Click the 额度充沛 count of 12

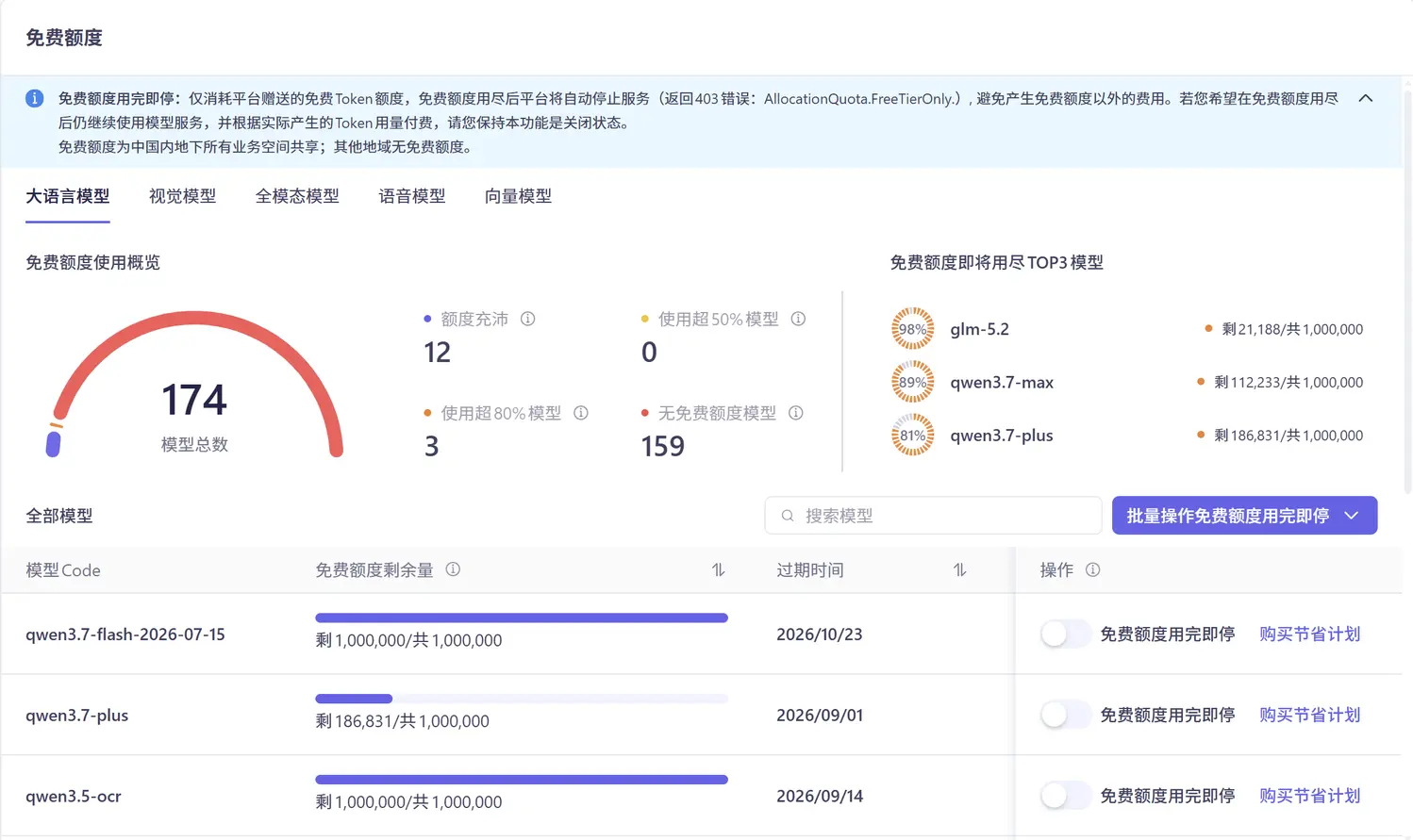click(x=438, y=353)
